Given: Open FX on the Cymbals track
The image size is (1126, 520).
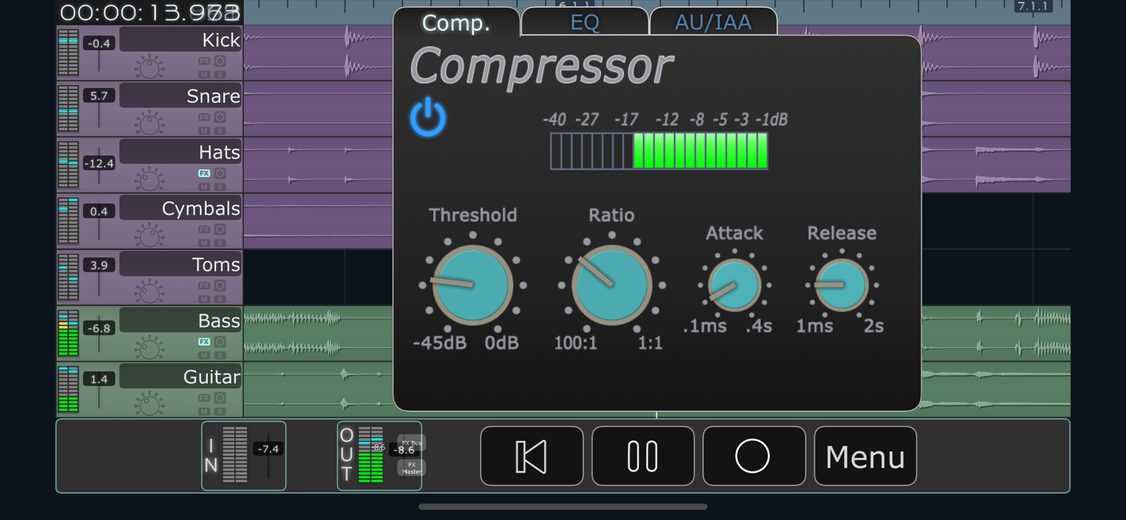Looking at the screenshot, I should (x=204, y=230).
